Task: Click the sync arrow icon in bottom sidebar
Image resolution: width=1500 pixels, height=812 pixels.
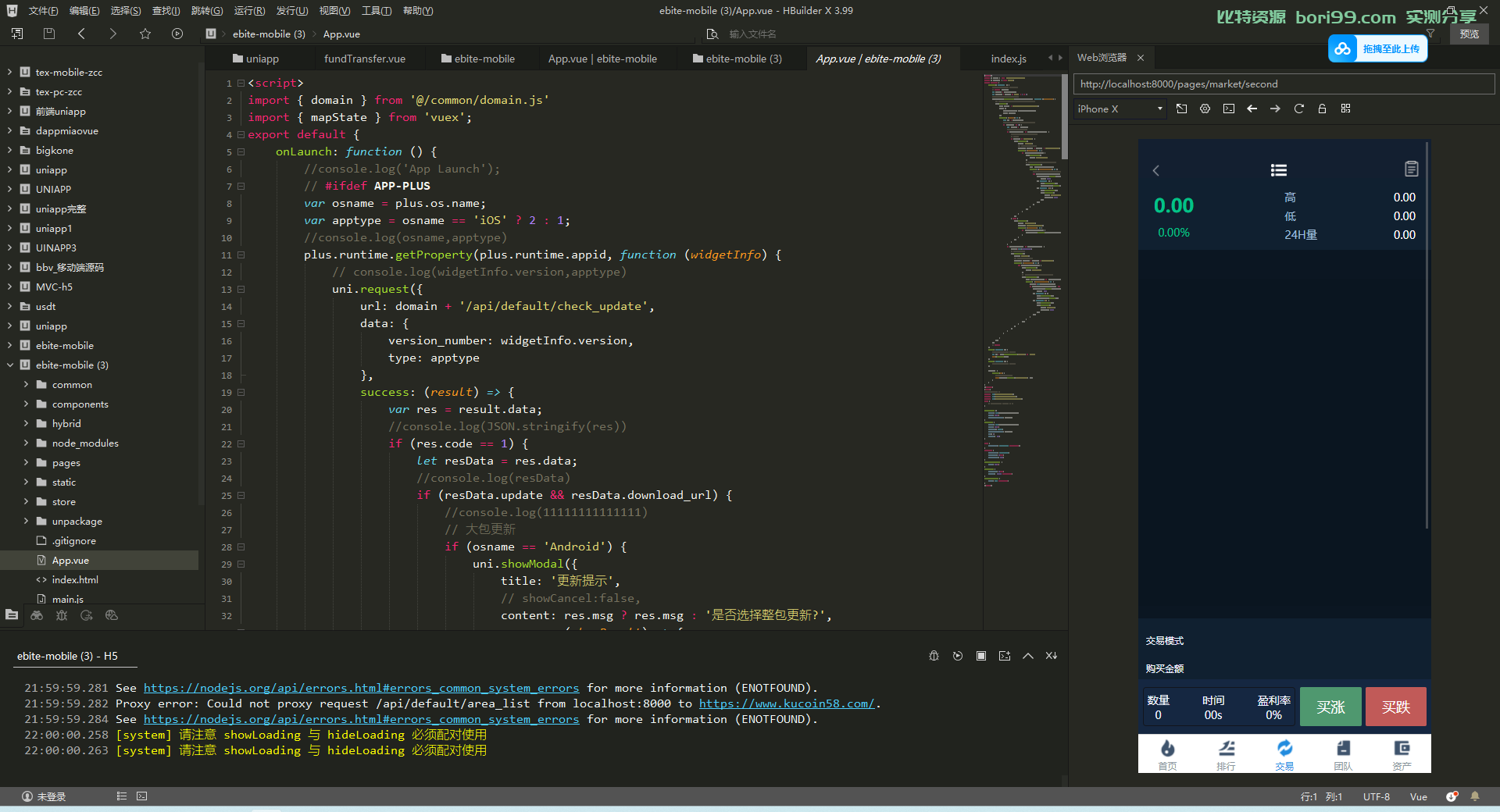Action: click(x=87, y=615)
